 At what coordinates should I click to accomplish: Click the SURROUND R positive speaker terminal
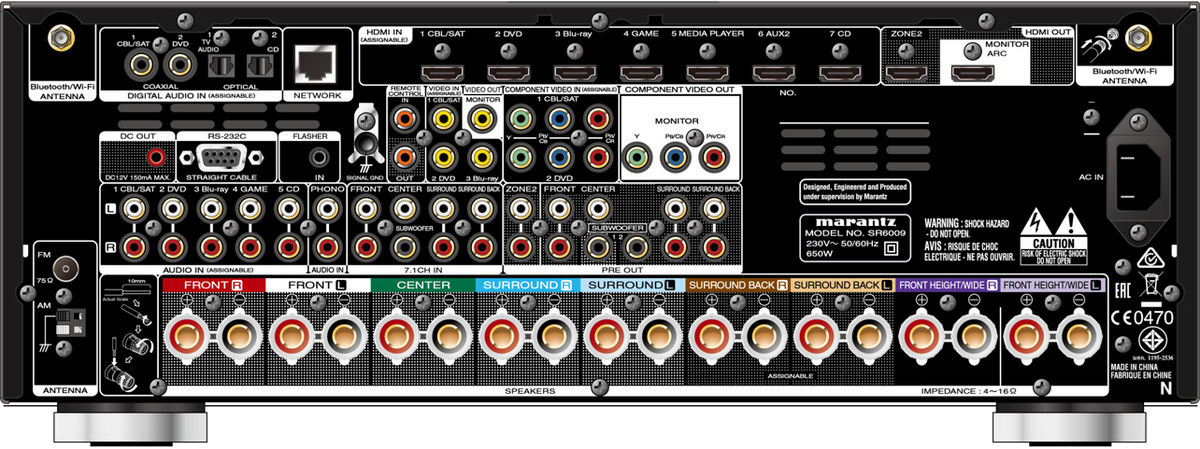(503, 335)
